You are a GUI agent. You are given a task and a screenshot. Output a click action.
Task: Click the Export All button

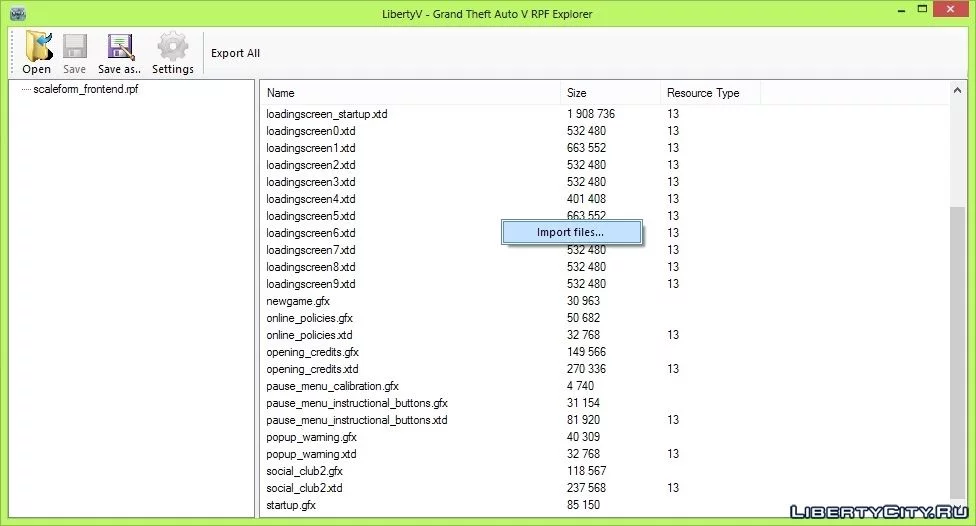235,53
